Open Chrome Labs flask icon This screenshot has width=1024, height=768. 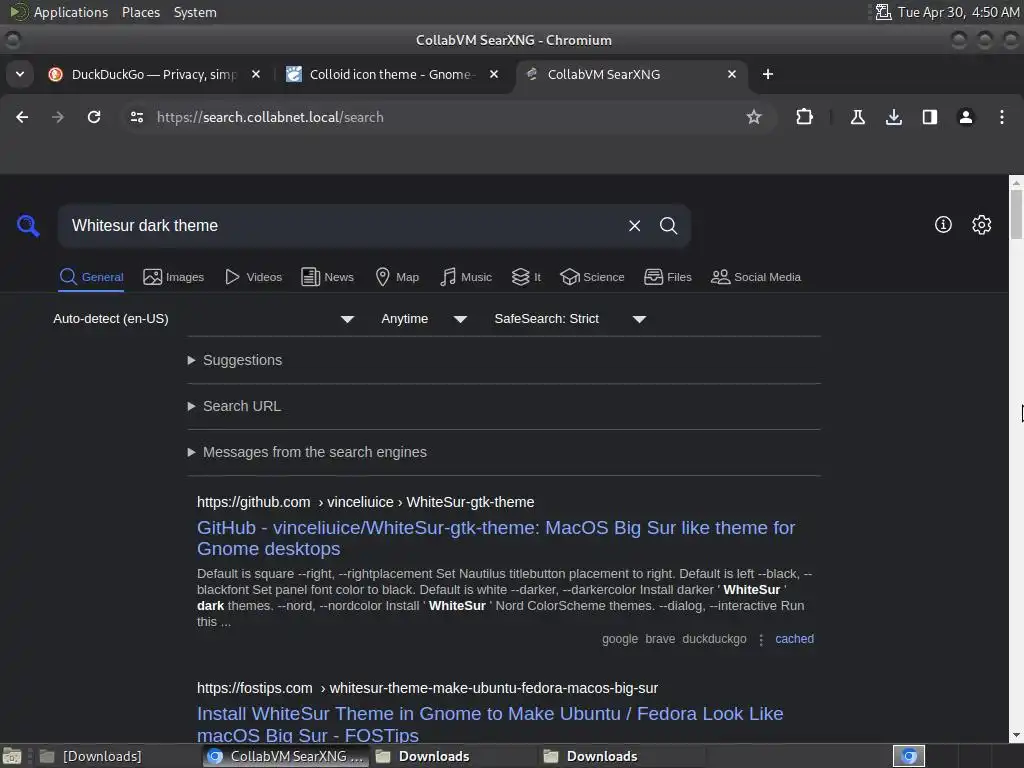tap(857, 117)
